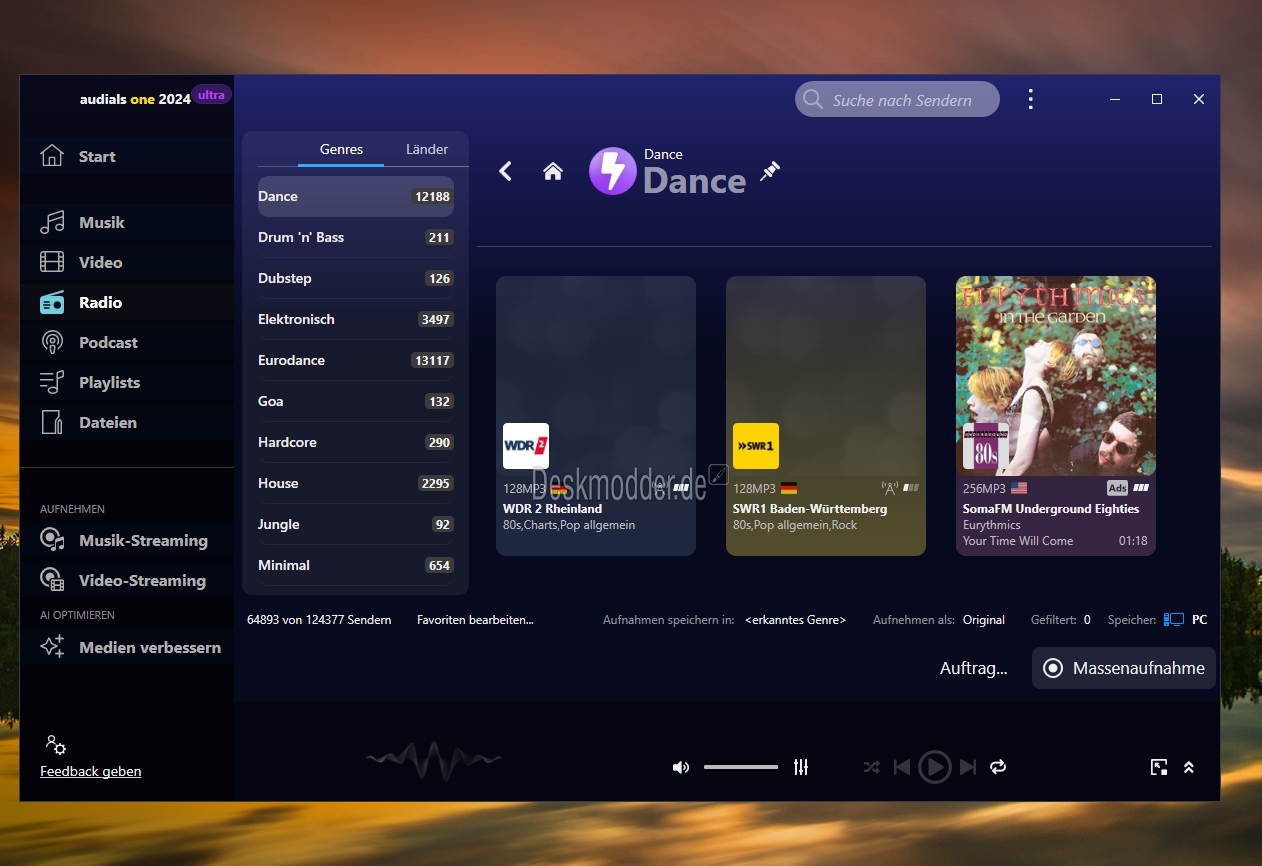Image resolution: width=1262 pixels, height=866 pixels.
Task: Open SomaFM Underground Eighties album cover
Action: (x=1056, y=376)
